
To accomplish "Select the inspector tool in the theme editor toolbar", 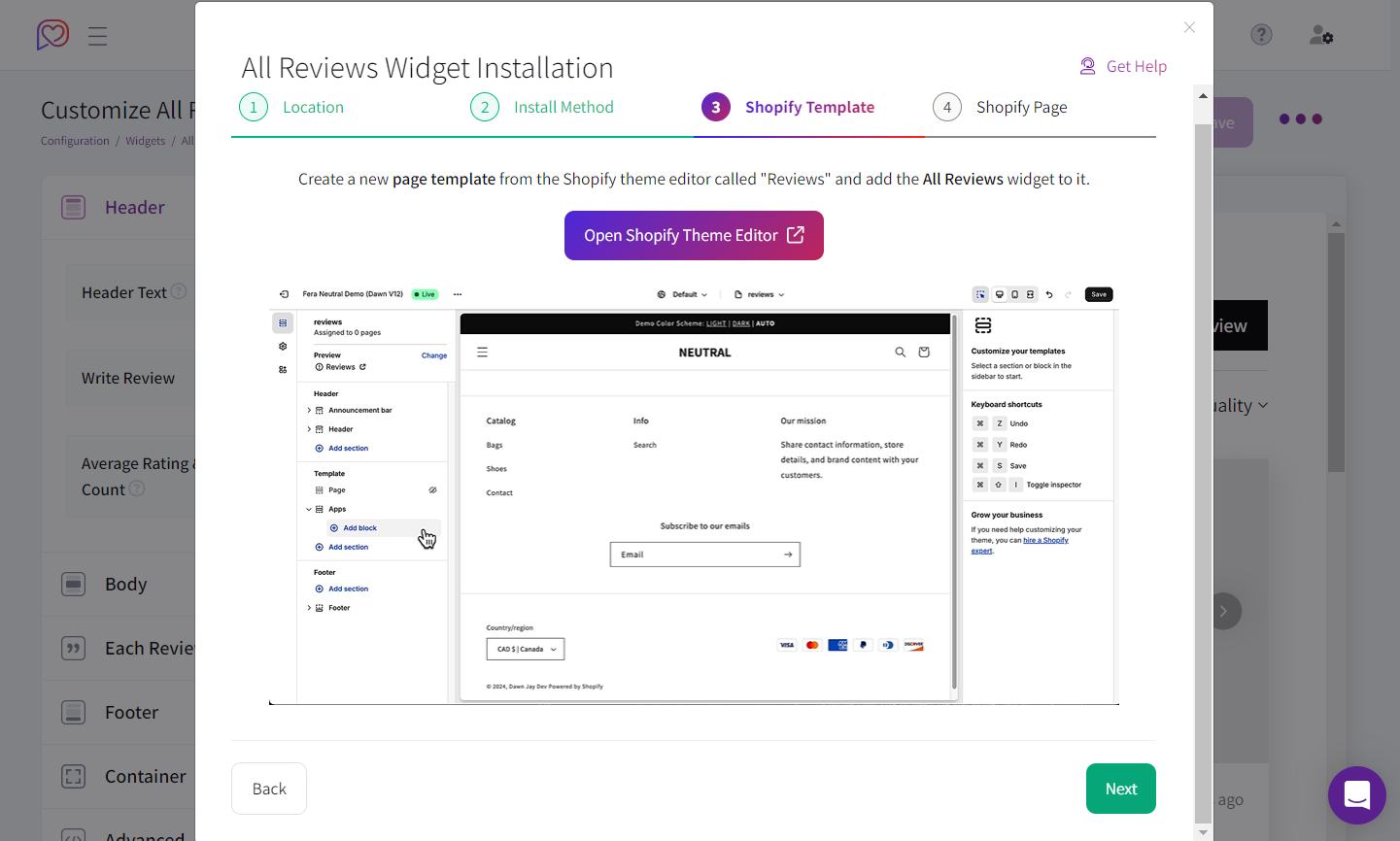I will [x=979, y=293].
